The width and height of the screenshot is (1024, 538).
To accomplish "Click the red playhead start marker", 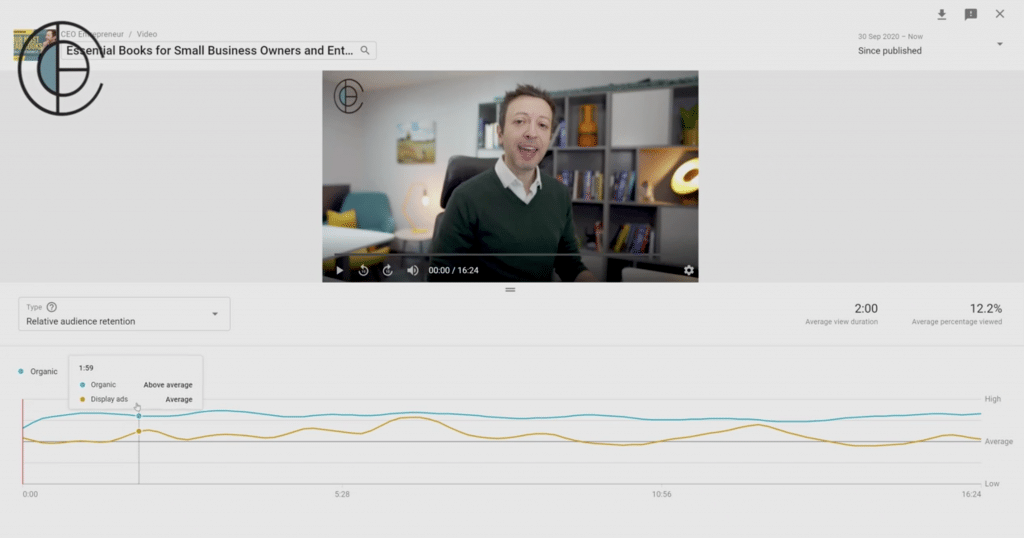I will (x=23, y=441).
